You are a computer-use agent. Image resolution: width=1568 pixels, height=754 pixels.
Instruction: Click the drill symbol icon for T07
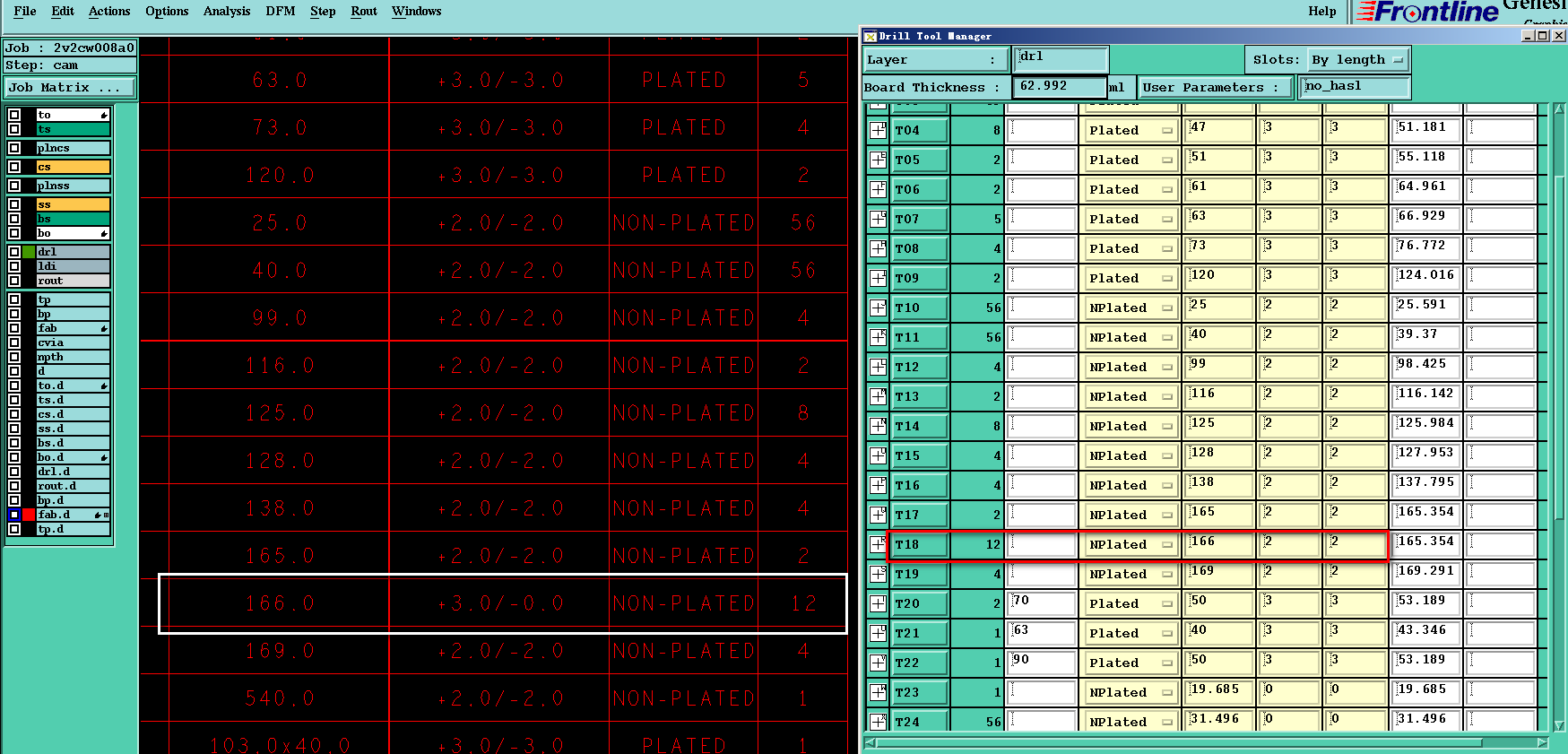pyautogui.click(x=878, y=219)
